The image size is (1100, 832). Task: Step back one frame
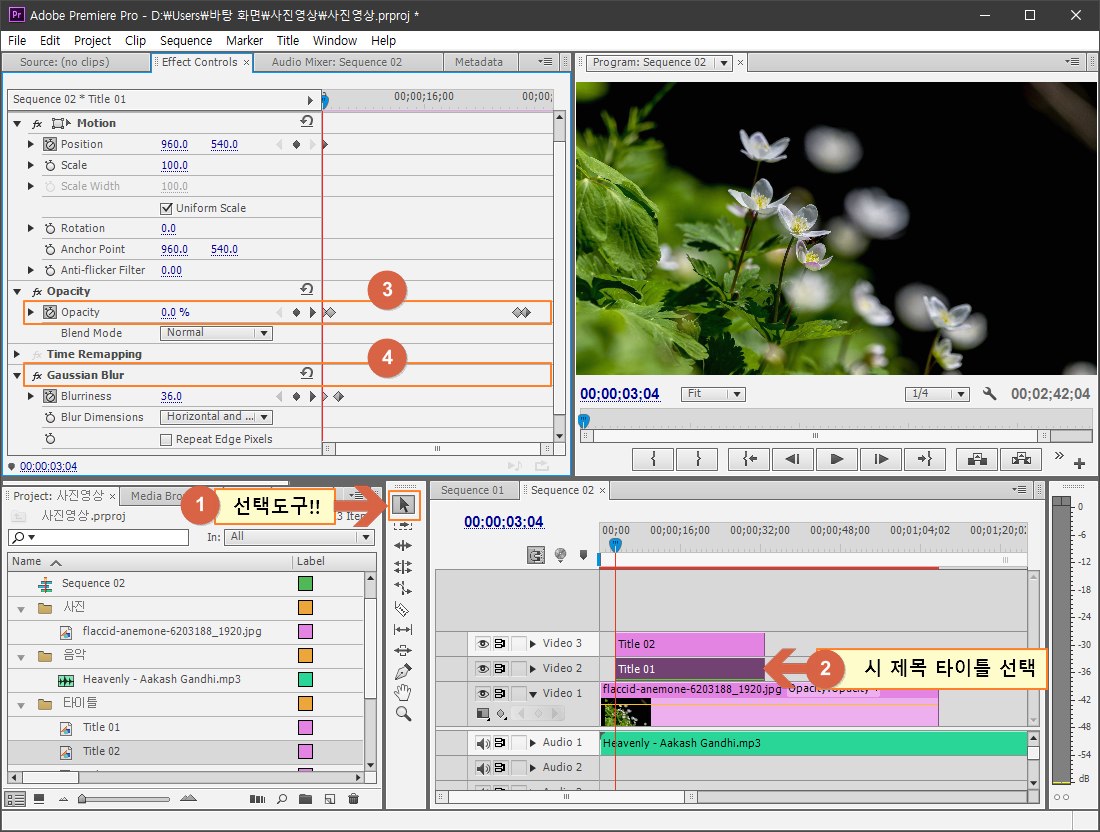793,459
